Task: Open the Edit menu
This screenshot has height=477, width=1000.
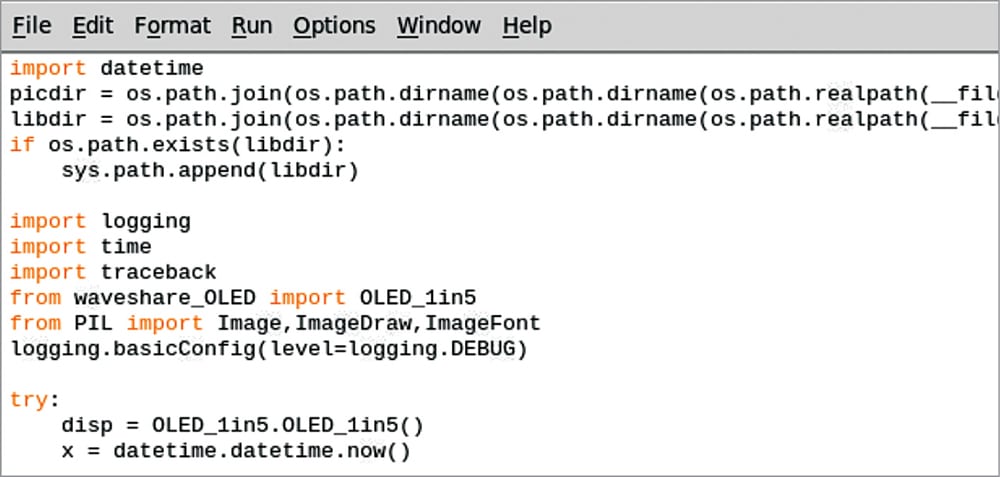Action: [92, 25]
